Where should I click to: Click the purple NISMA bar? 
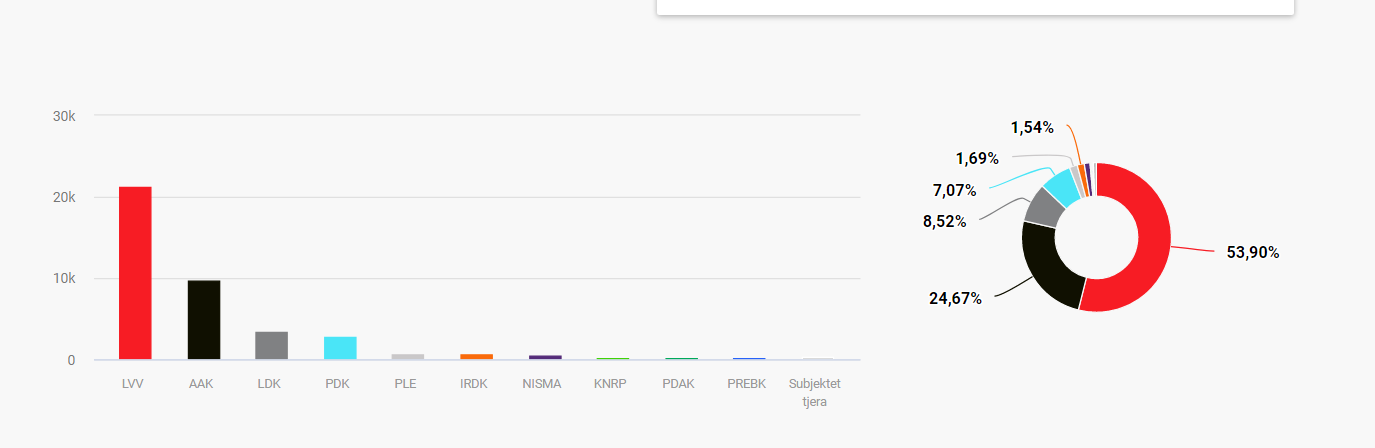[545, 357]
